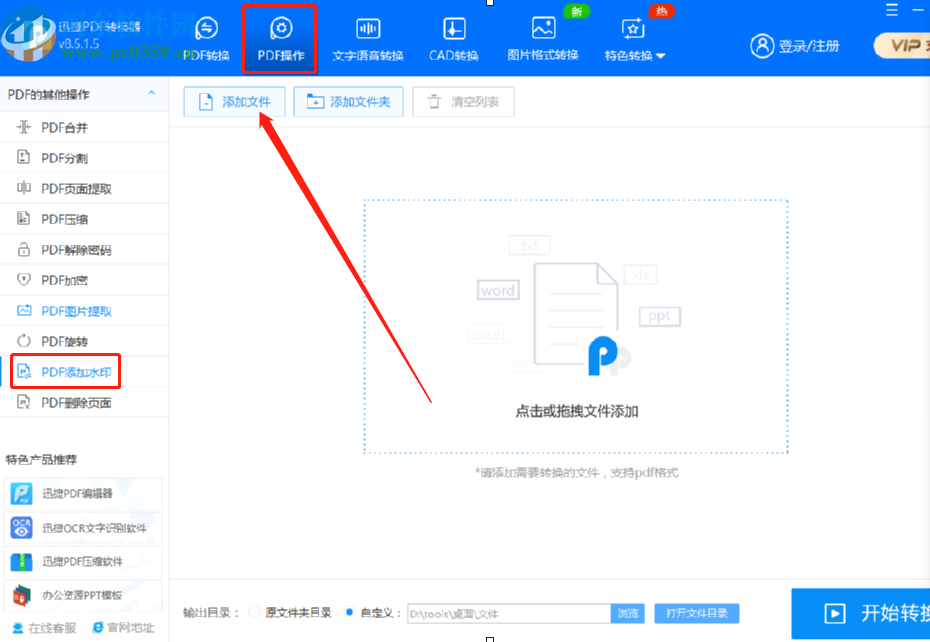Click the 清空列表 button
This screenshot has height=642, width=930.
463,101
